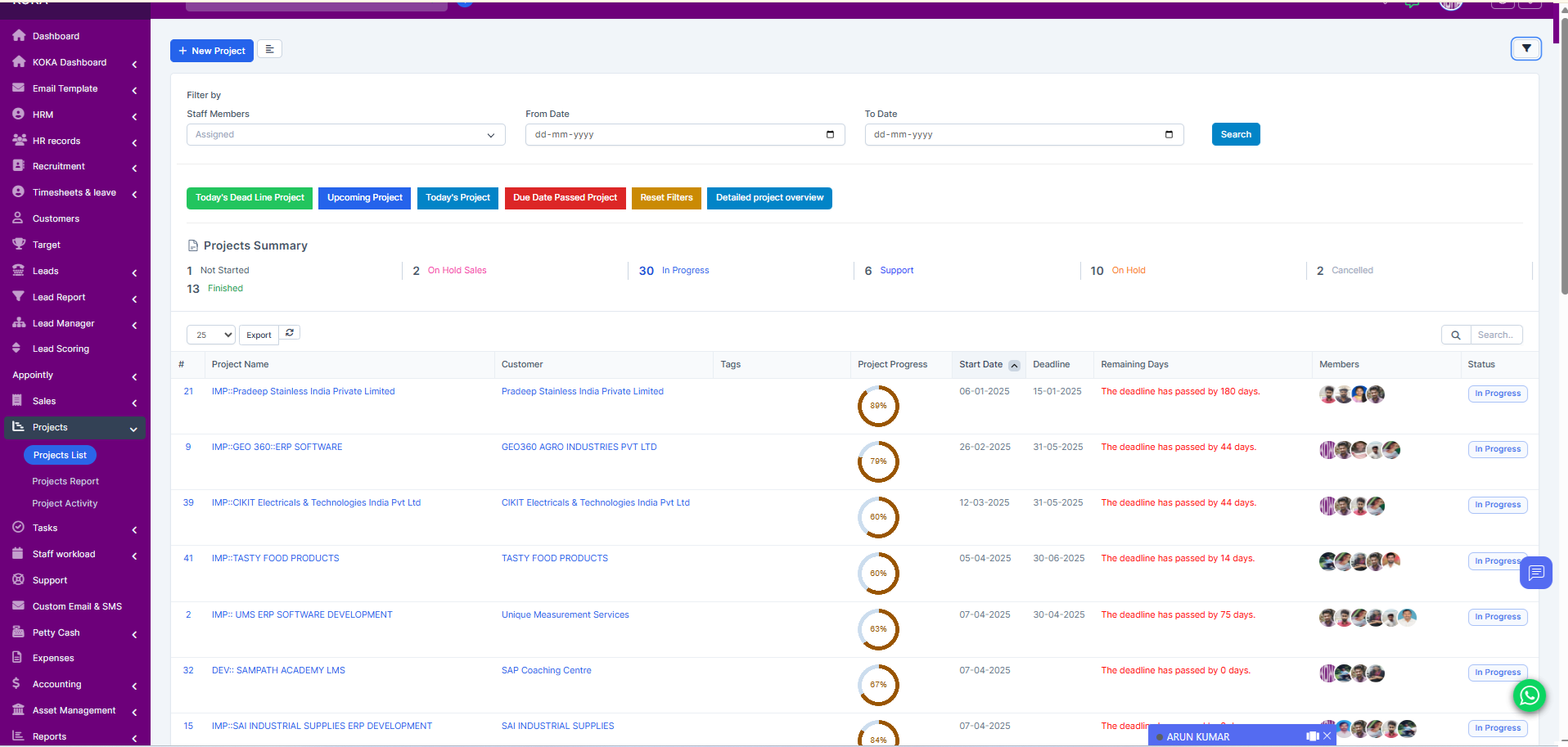The image size is (1568, 747).
Task: Open the 25 rows-per-page dropdown
Action: [211, 335]
